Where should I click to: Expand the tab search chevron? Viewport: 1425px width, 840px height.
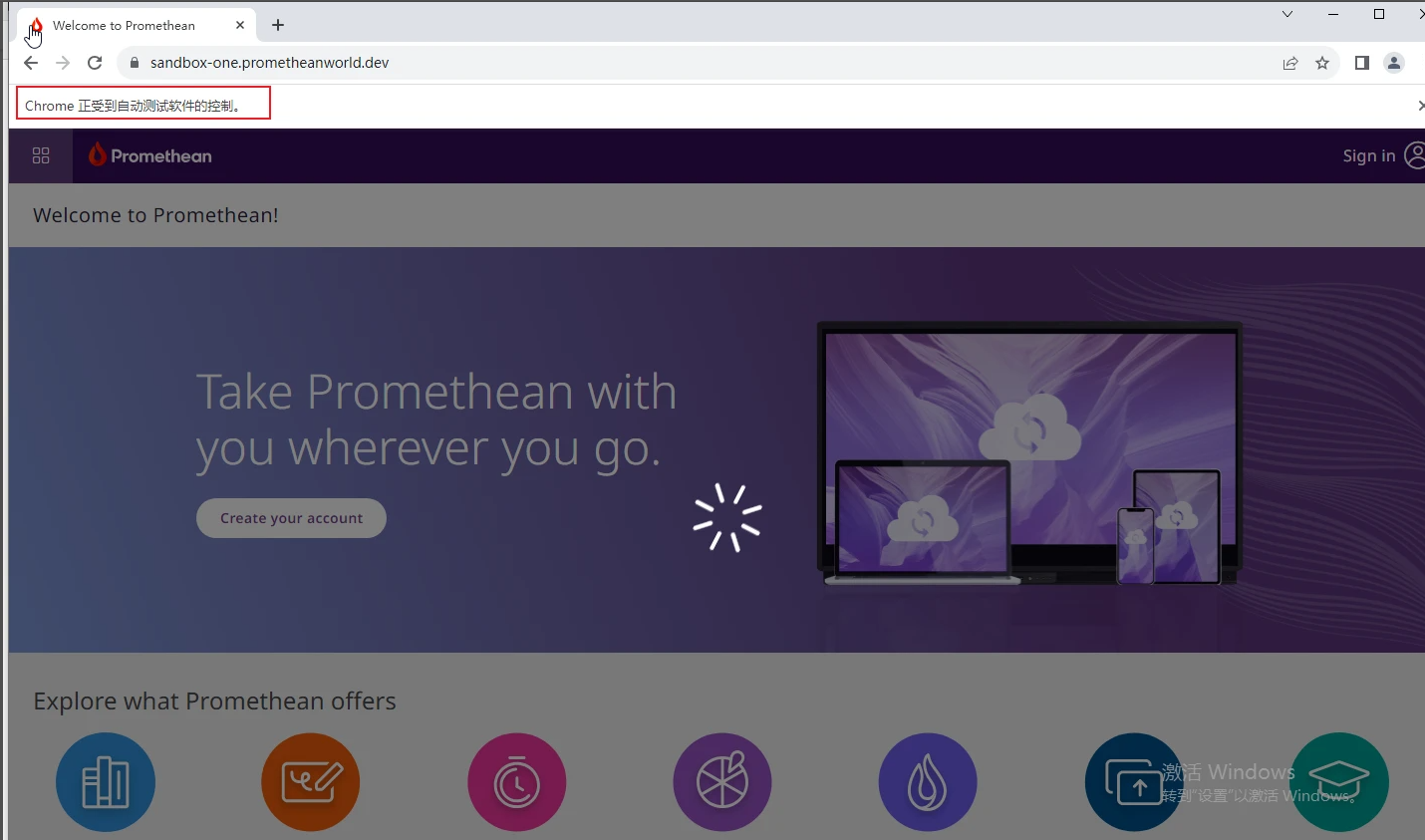click(1287, 14)
